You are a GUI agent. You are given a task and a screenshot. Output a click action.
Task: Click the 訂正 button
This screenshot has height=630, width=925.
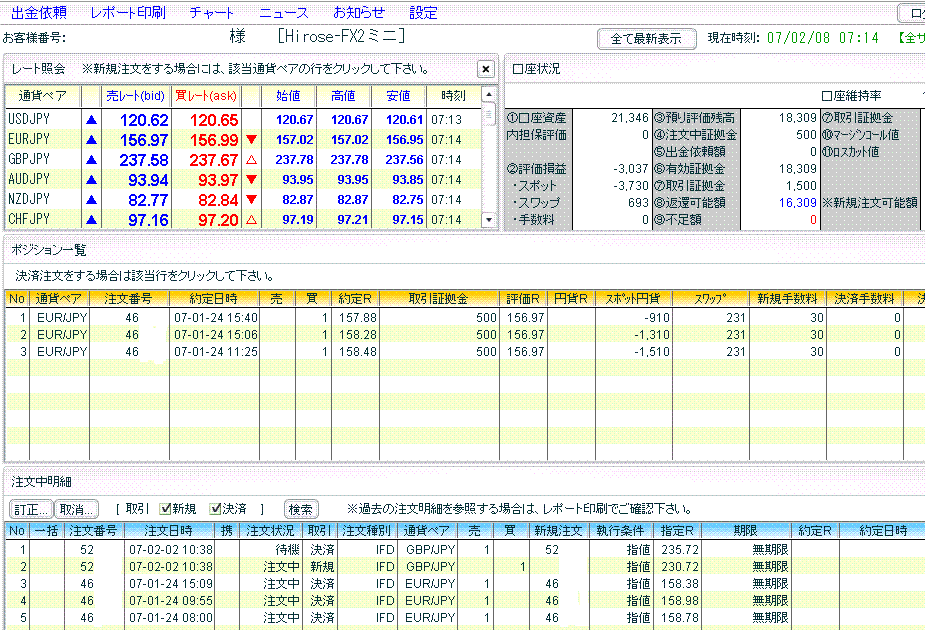tap(31, 509)
